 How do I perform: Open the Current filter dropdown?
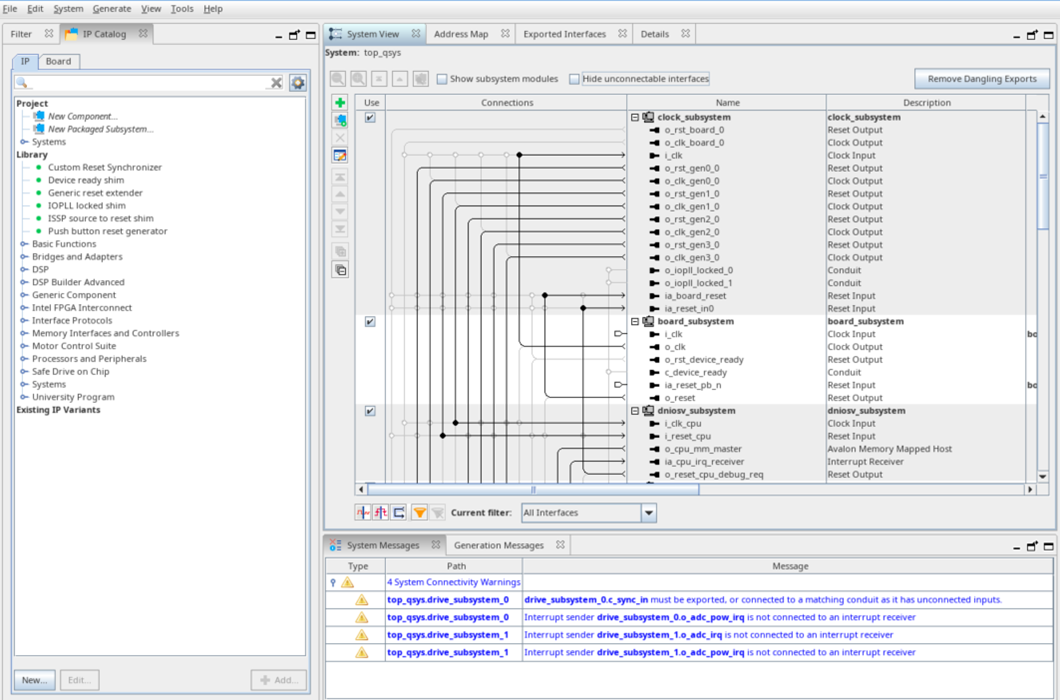coord(648,513)
